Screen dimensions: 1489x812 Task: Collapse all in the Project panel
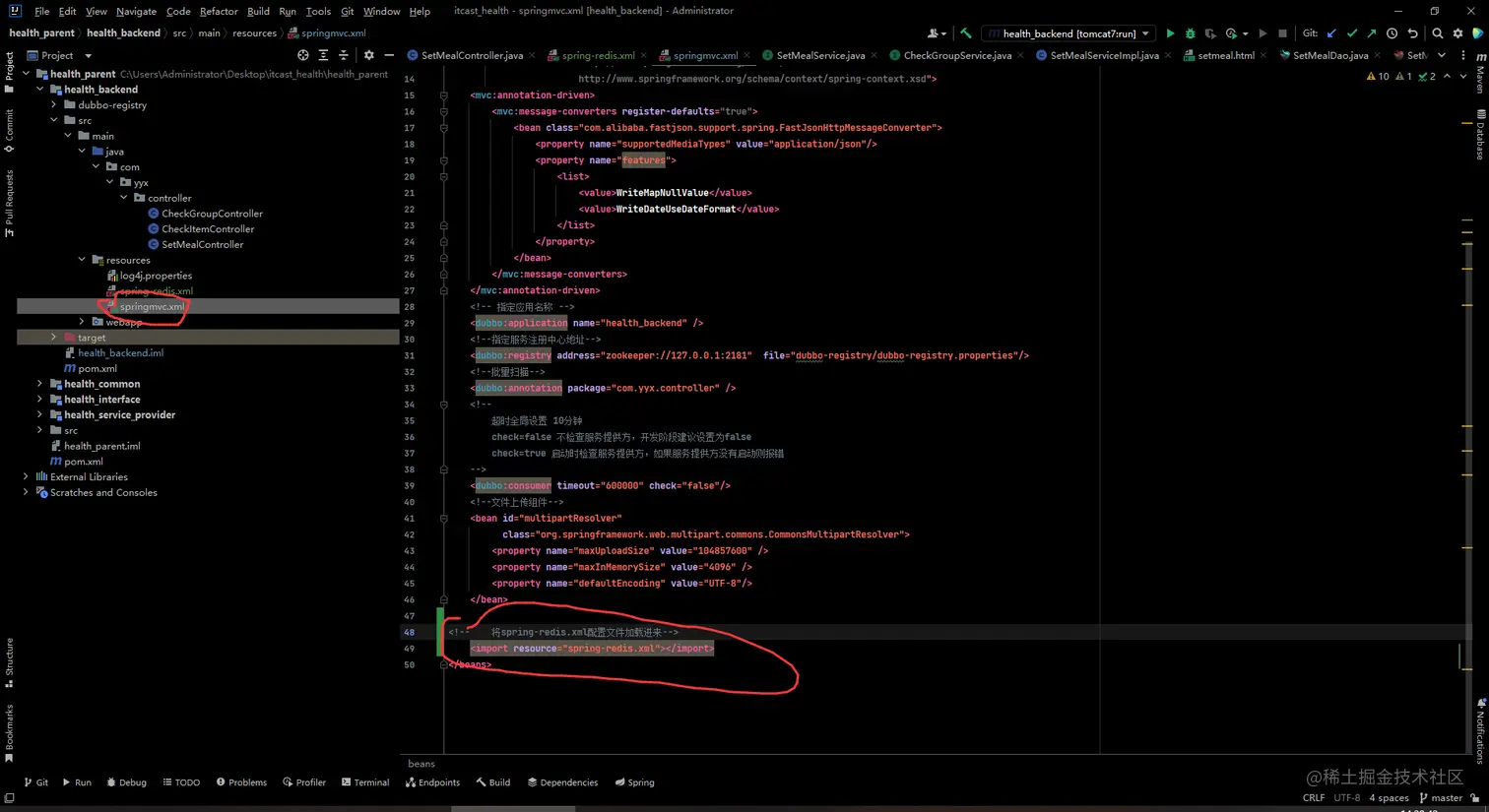click(344, 56)
